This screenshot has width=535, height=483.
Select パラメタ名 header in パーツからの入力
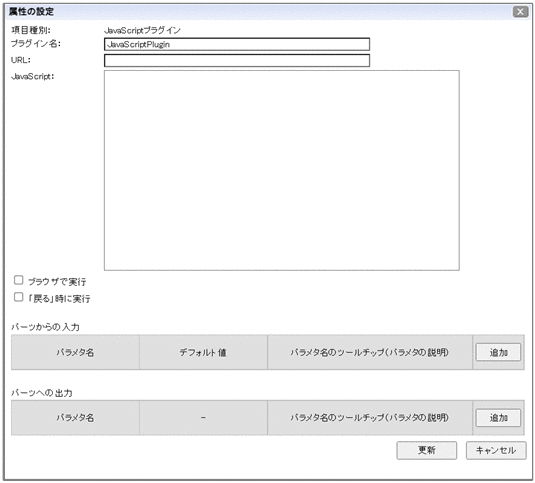tap(75, 352)
